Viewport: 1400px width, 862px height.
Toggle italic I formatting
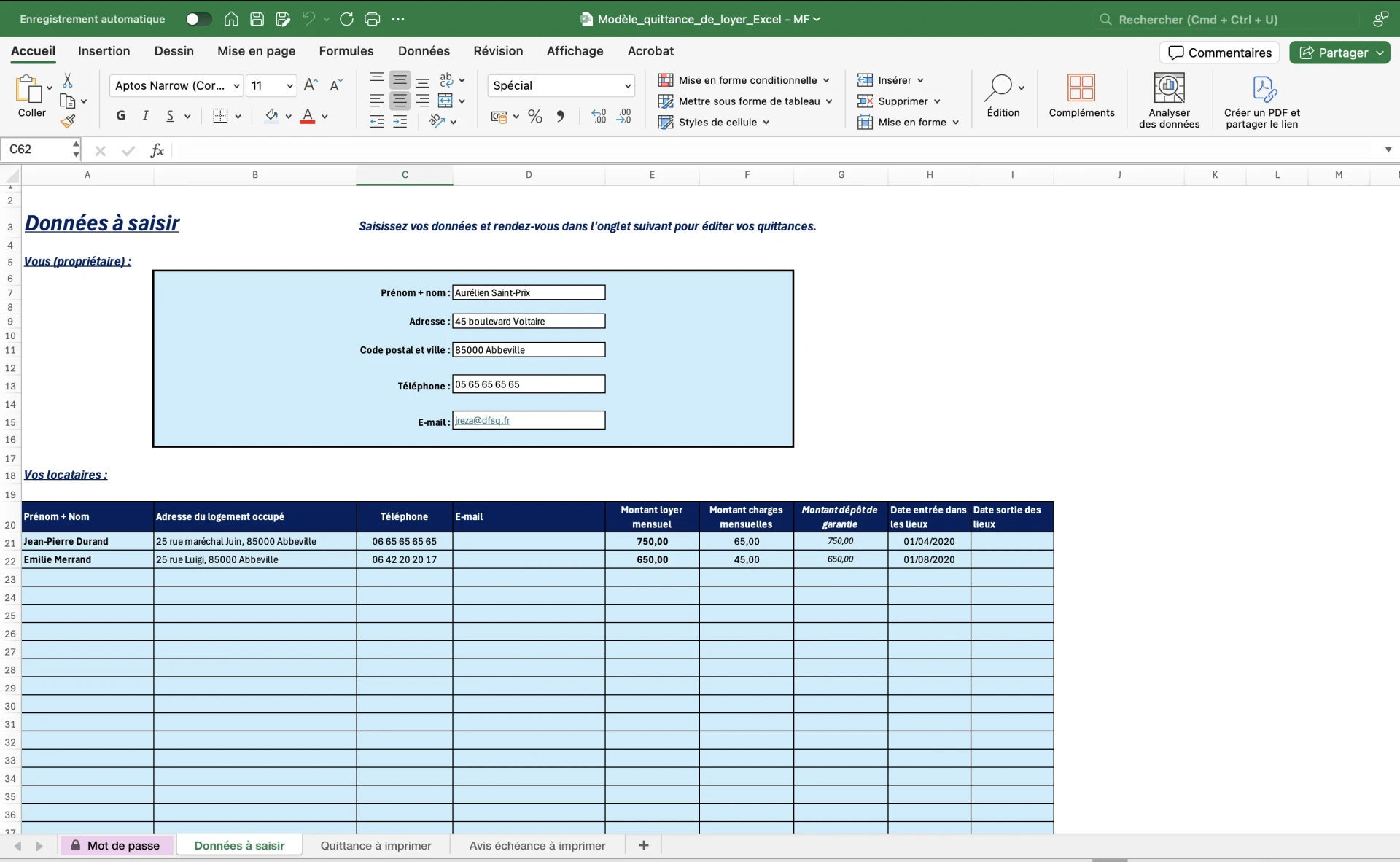(145, 116)
